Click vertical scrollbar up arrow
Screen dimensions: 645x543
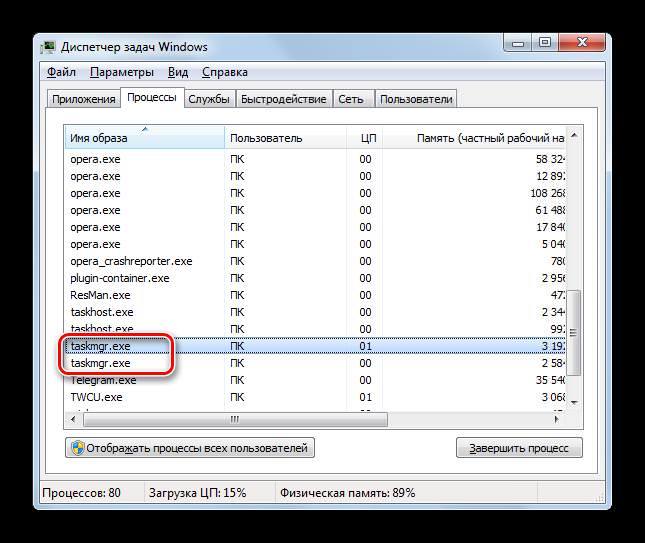click(x=574, y=135)
